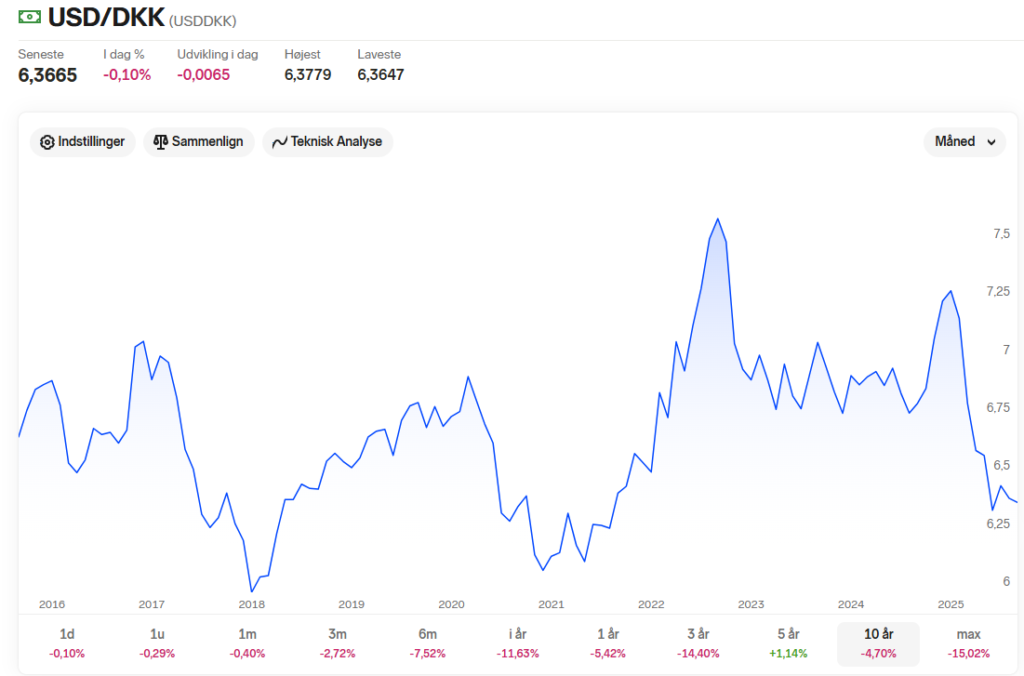Screen dimensions: 1024x676
Task: Show the 5 år chart range
Action: click(x=788, y=643)
